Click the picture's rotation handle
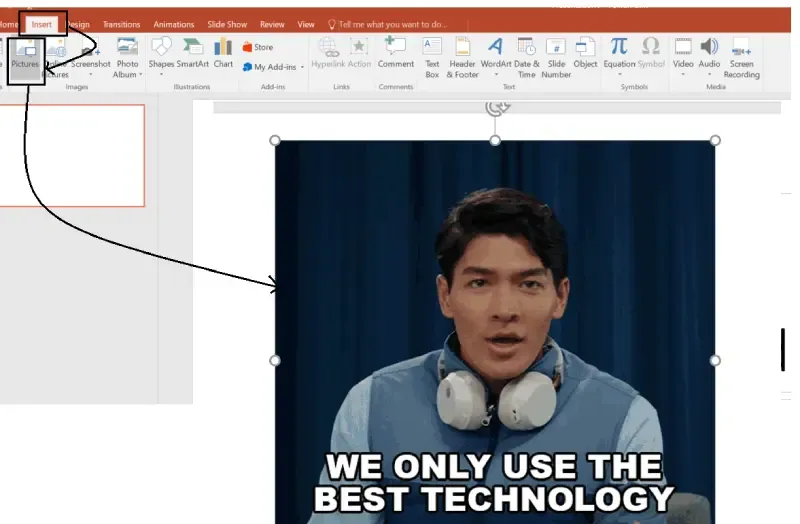This screenshot has height=524, width=800. pyautogui.click(x=497, y=107)
